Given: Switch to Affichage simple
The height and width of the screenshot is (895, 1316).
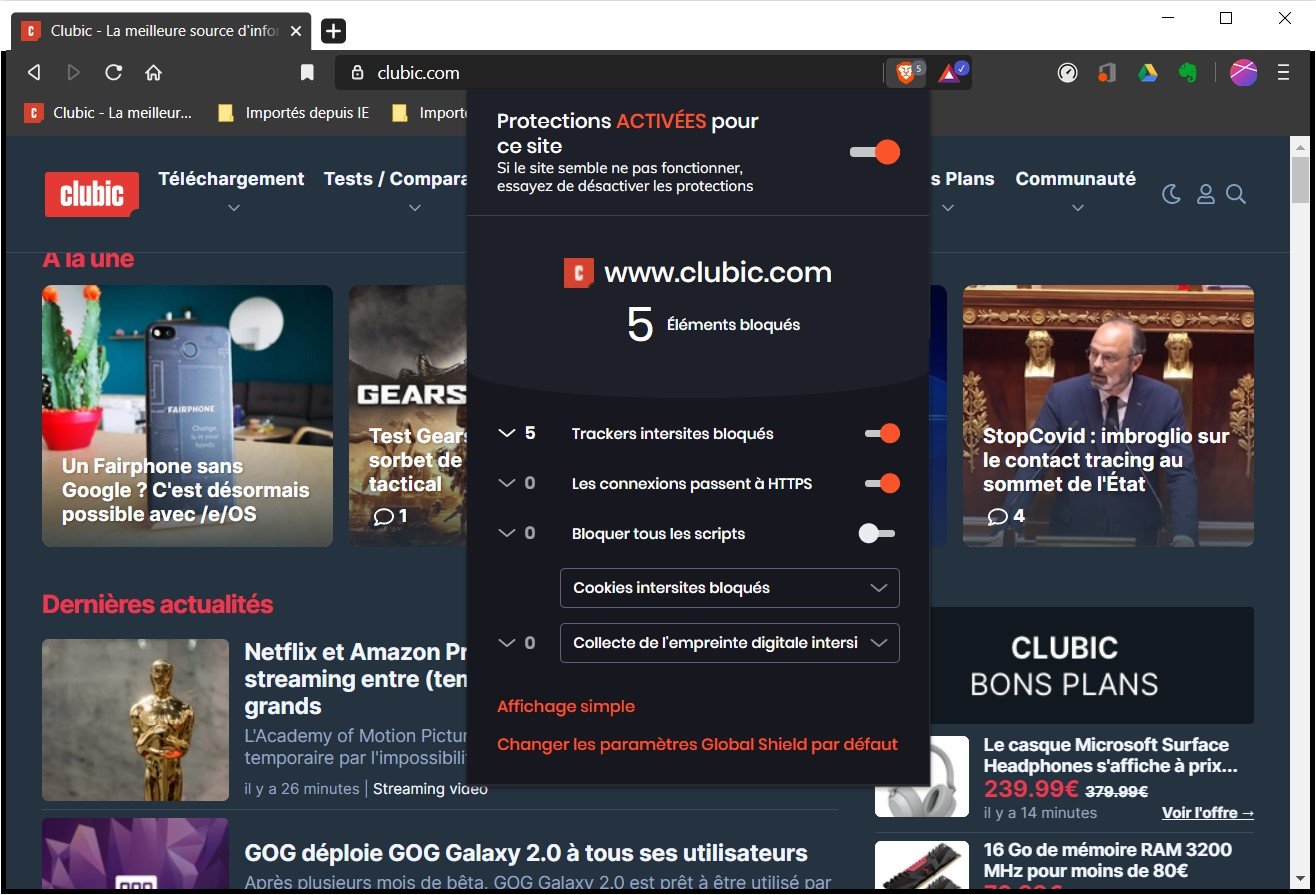Looking at the screenshot, I should (566, 706).
